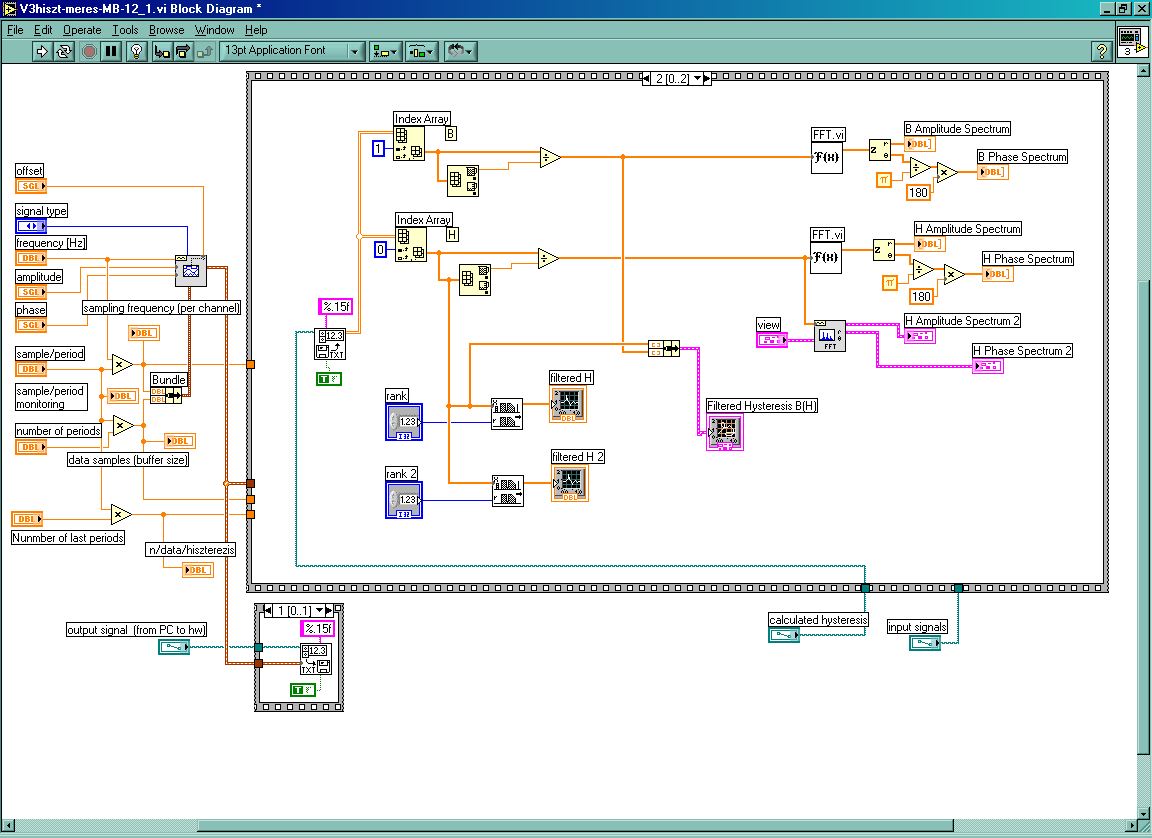Select the rank numeric control terminal
1152x838 pixels.
click(x=404, y=422)
